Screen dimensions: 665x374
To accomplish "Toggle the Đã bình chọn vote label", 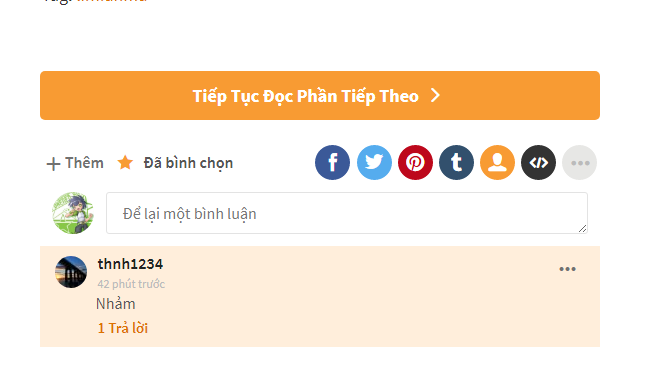I will 188,163.
